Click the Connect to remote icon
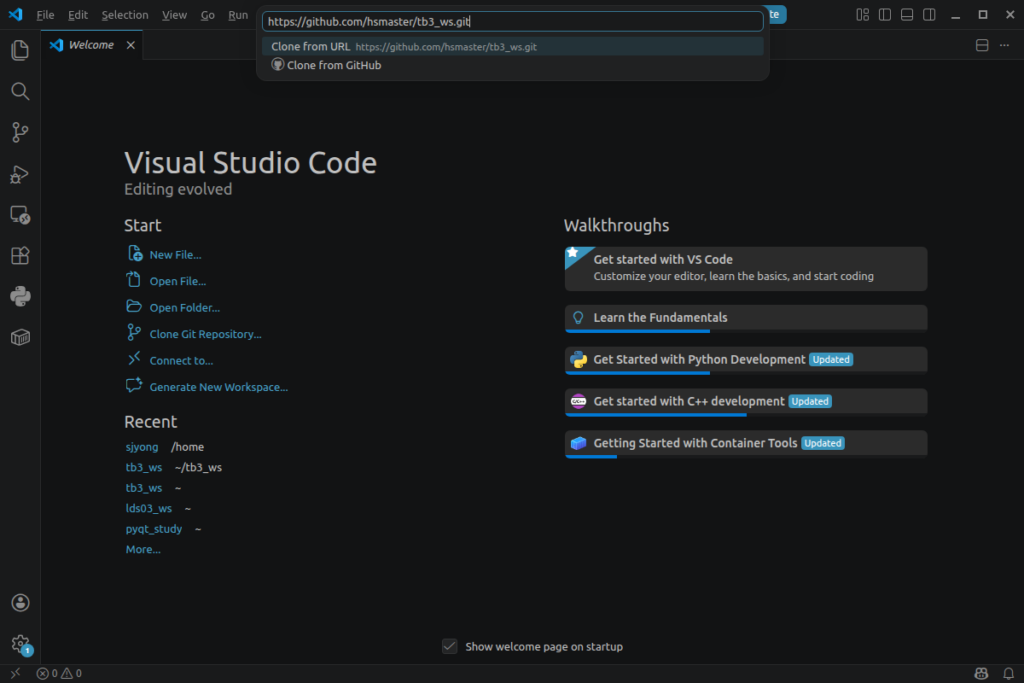The width and height of the screenshot is (1024, 683). [134, 358]
